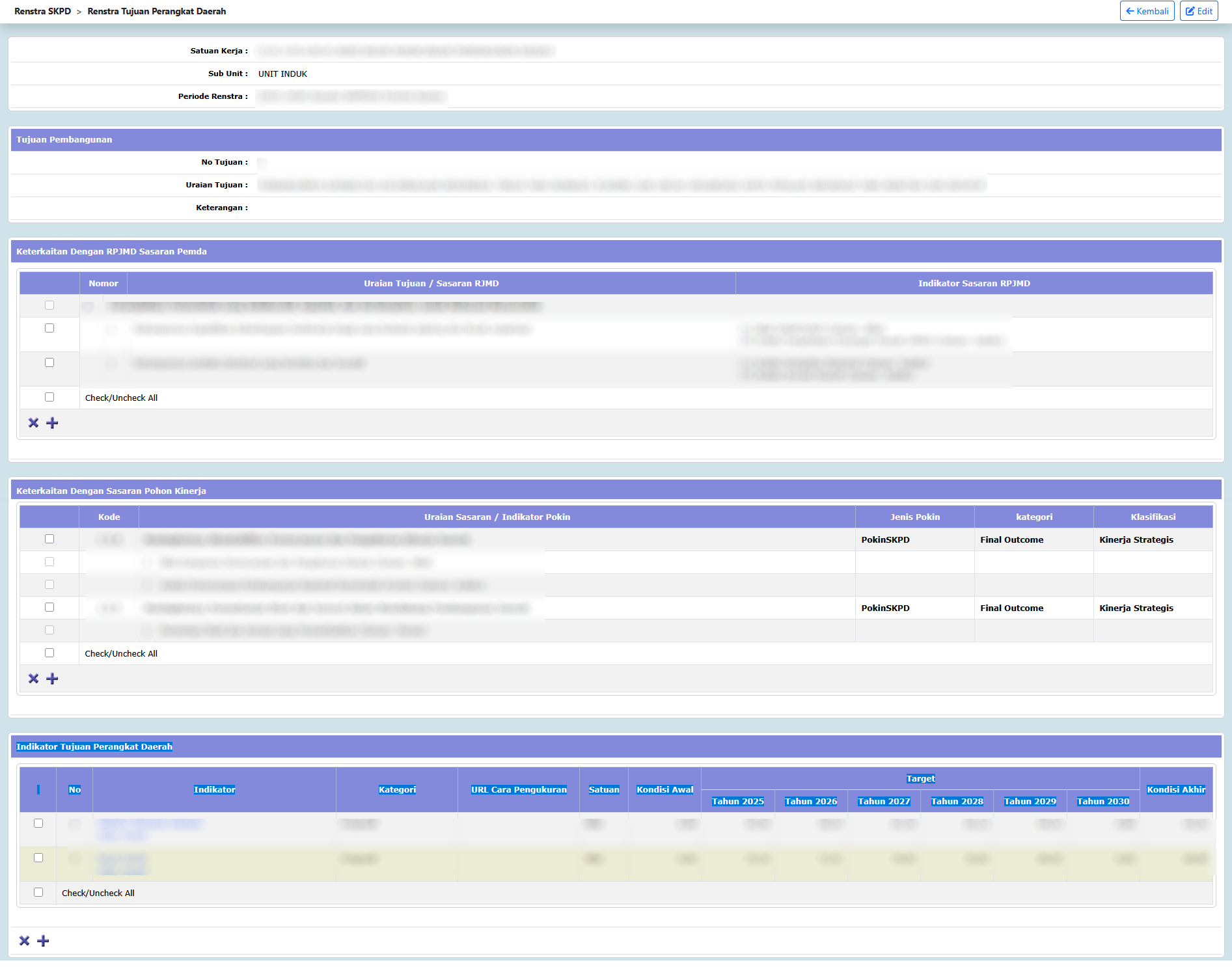Click the add plus icon under Indikator Tujuan table
Screen dimensions: 1232x967
[44, 941]
